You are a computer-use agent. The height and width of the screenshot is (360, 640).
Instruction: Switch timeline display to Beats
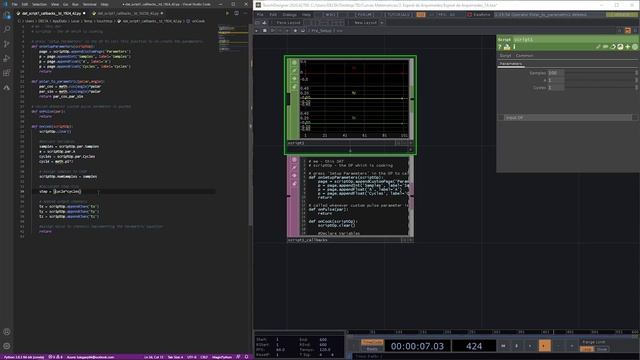coord(372,349)
